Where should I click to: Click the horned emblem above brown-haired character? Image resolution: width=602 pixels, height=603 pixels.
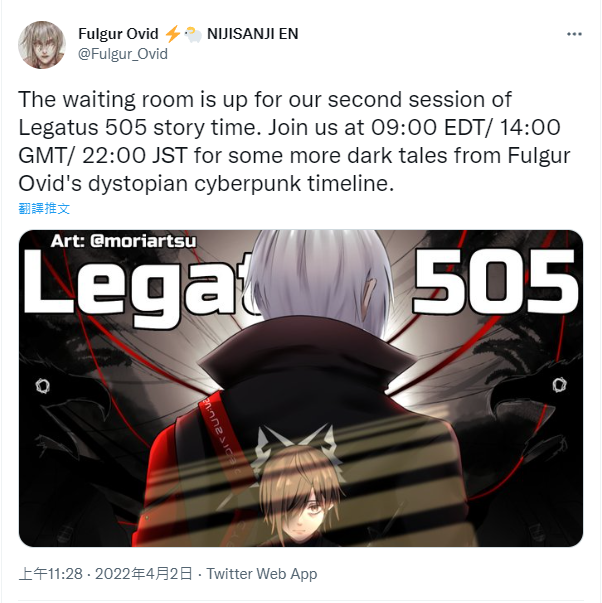coord(295,442)
